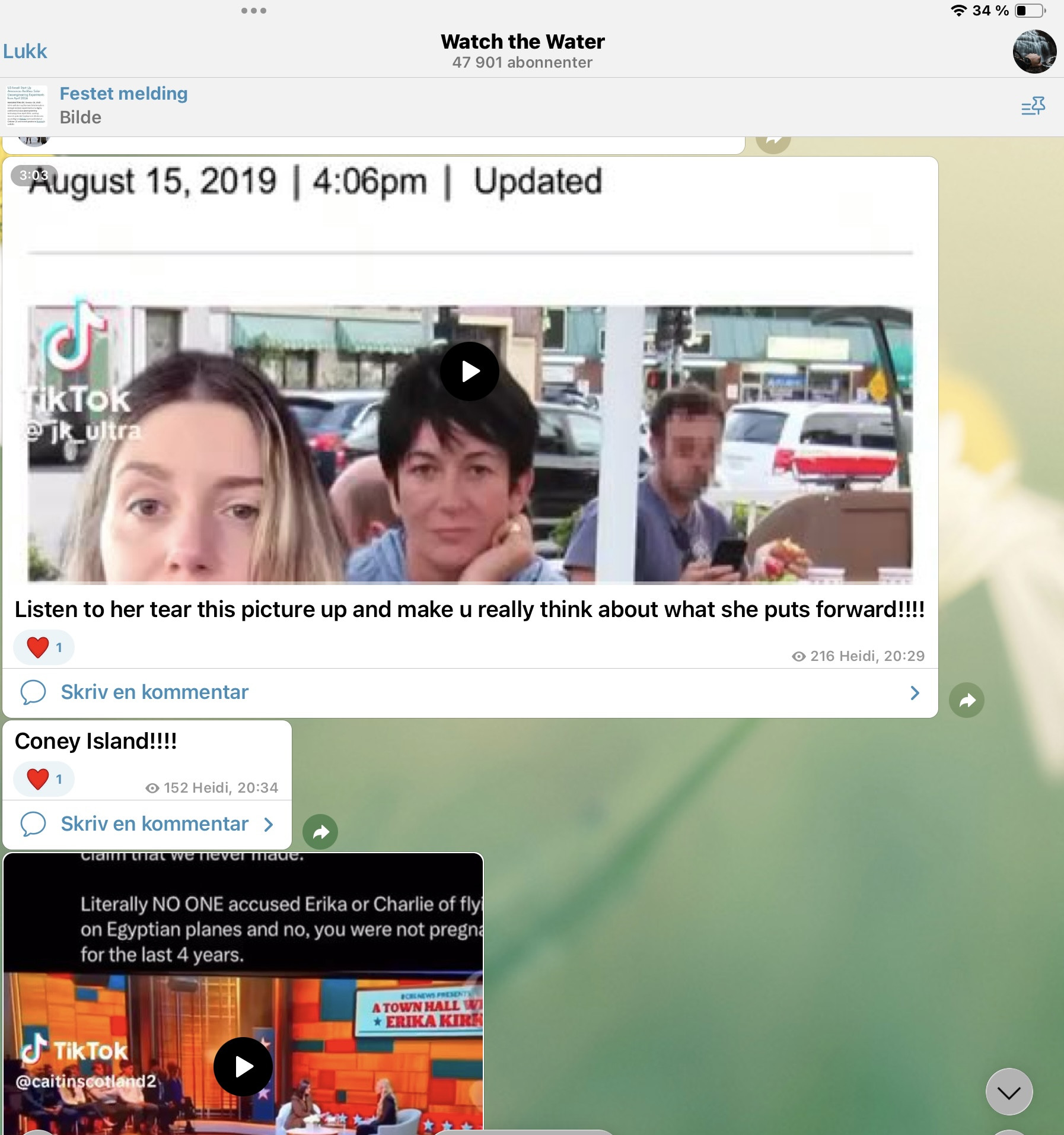Tap the scroll-to-bottom down arrow button
The image size is (1064, 1135).
click(x=1008, y=1092)
